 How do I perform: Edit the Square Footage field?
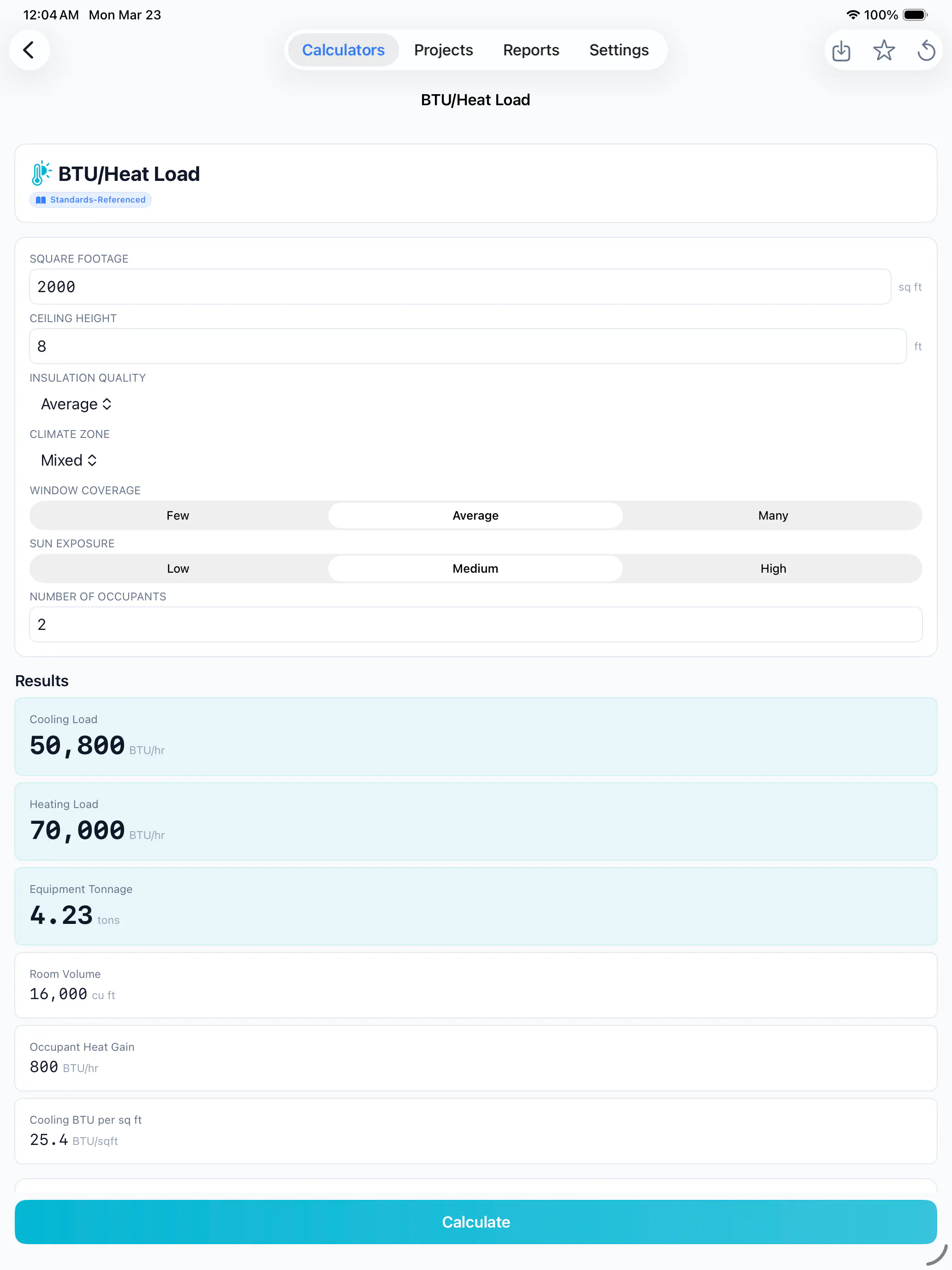pyautogui.click(x=460, y=287)
